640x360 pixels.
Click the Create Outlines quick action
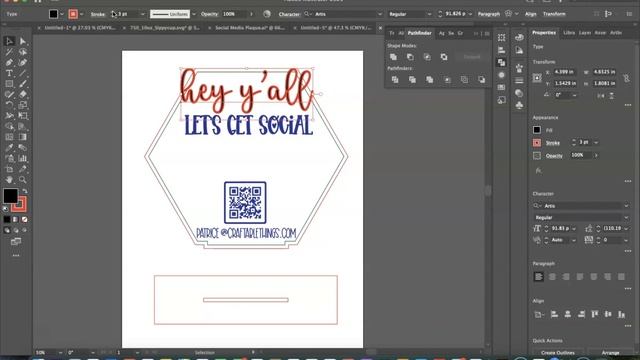point(558,353)
